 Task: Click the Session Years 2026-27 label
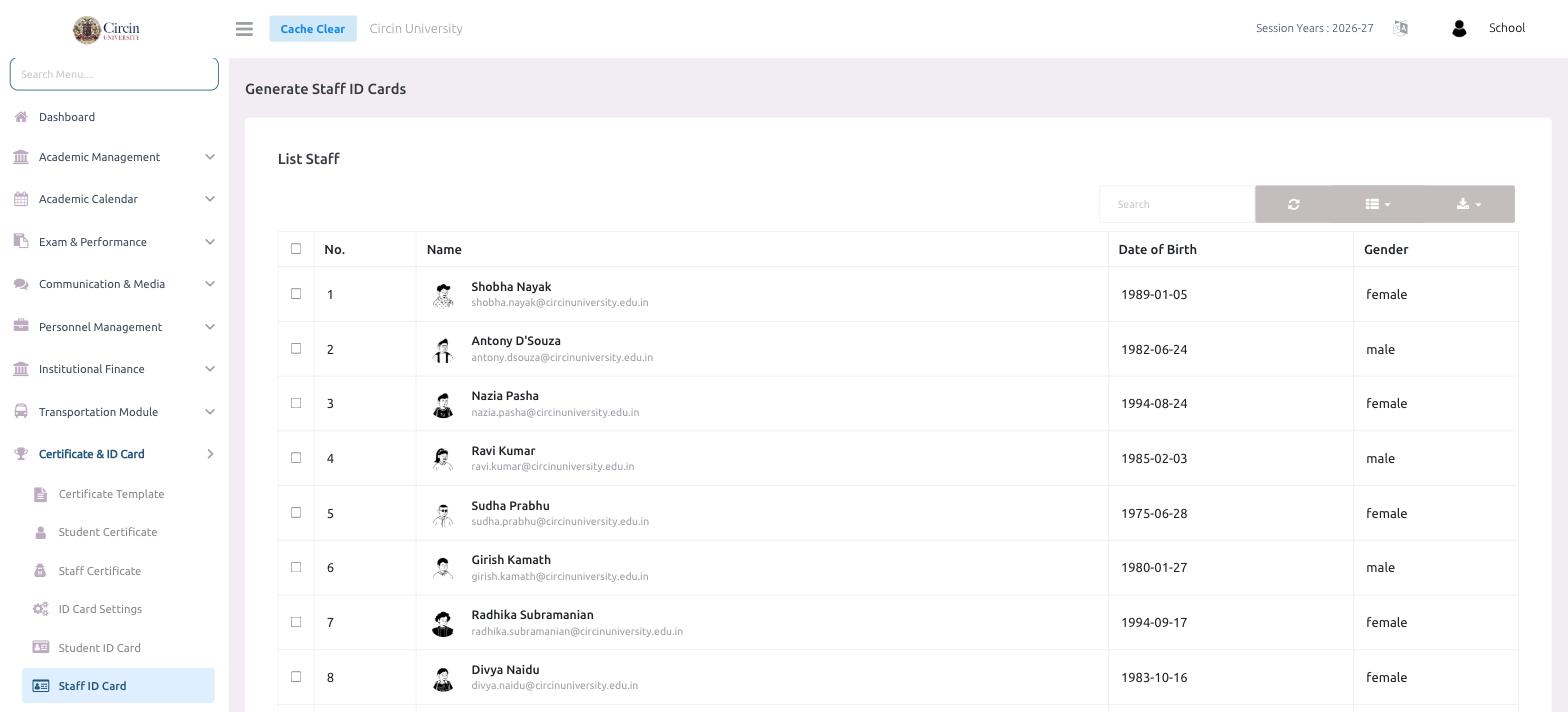click(1314, 28)
